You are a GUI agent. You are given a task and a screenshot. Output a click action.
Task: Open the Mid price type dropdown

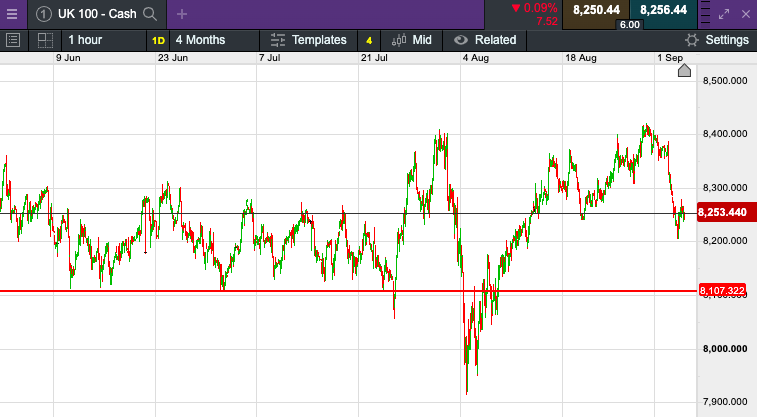click(x=412, y=40)
